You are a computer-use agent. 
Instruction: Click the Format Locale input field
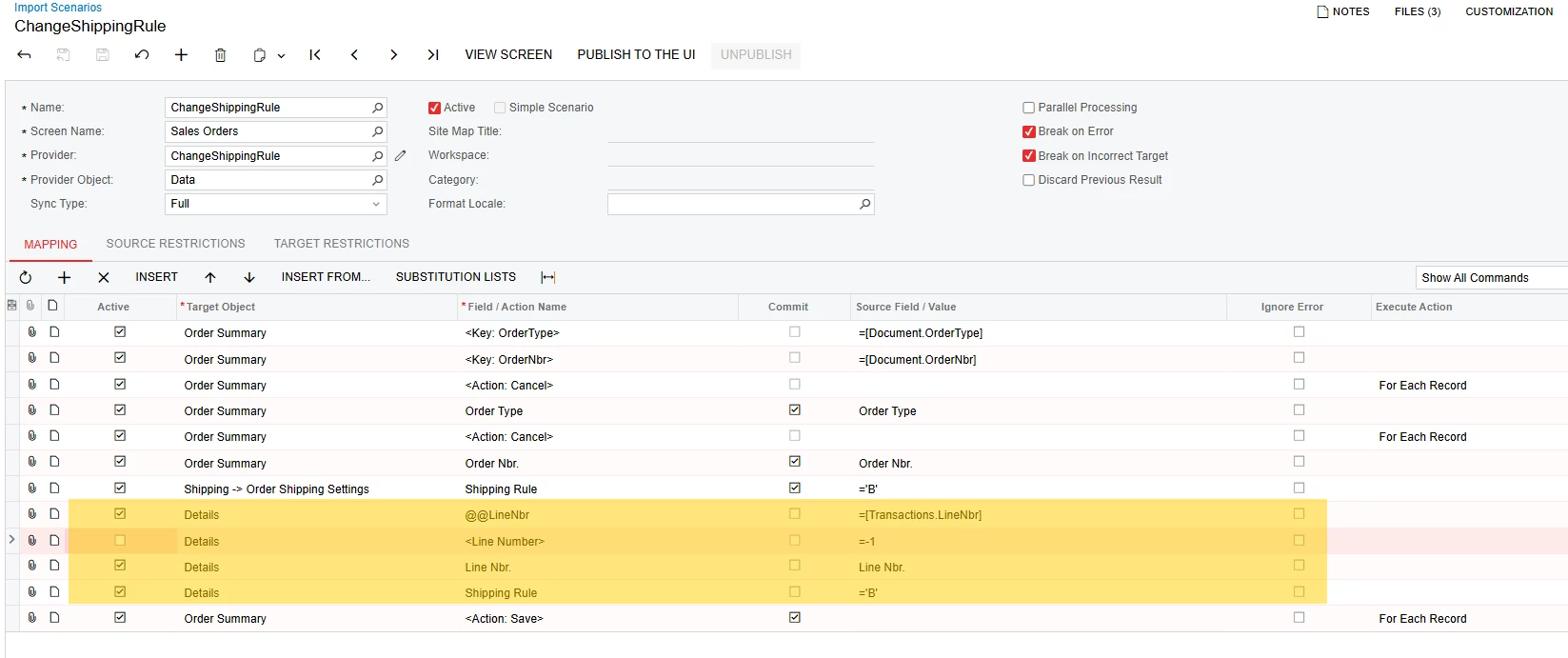point(733,204)
